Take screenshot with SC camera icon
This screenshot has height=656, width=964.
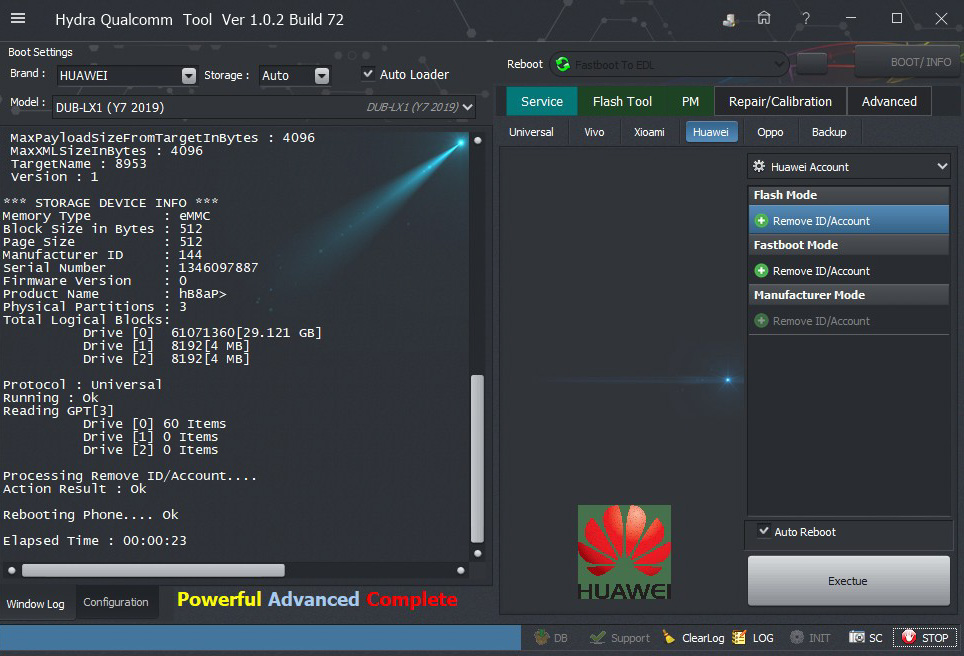pyautogui.click(x=857, y=637)
